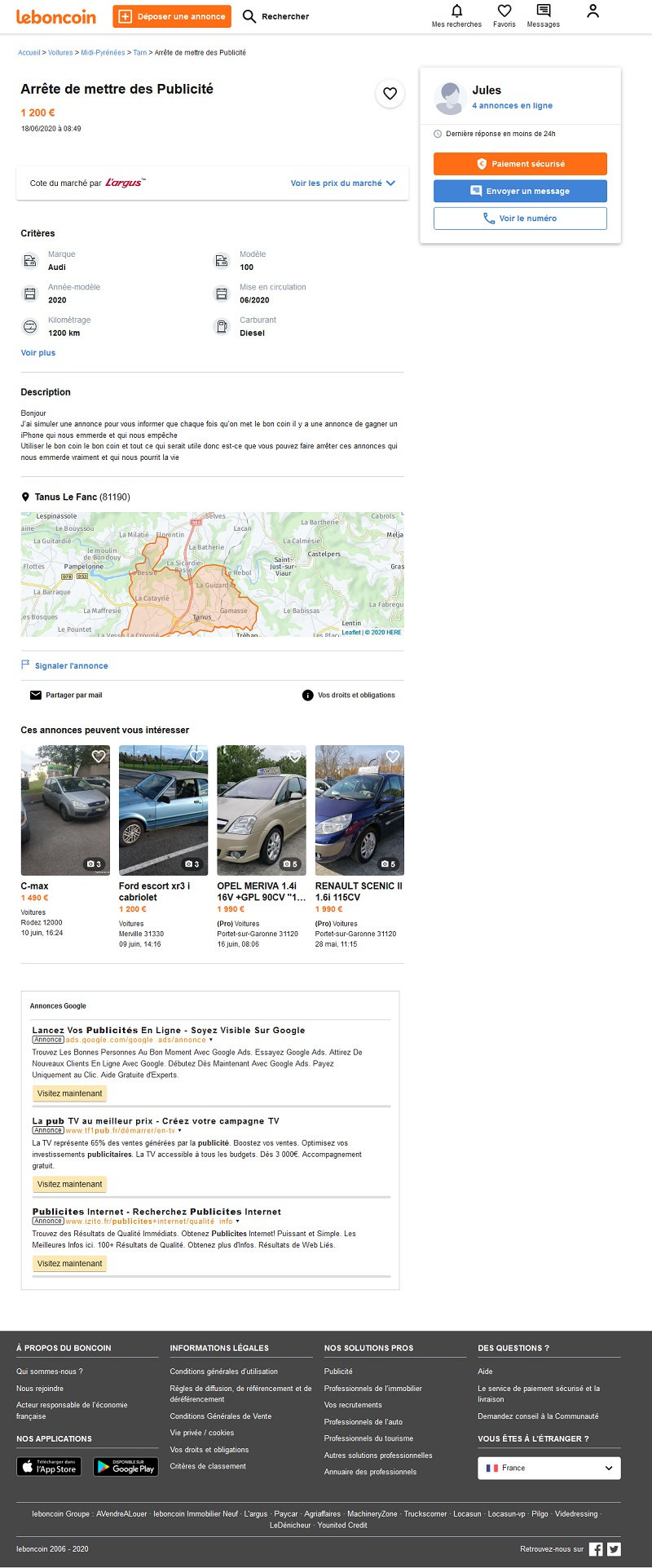652x1568 pixels.
Task: Click Visitez maintenant under izito ad
Action: click(70, 1263)
